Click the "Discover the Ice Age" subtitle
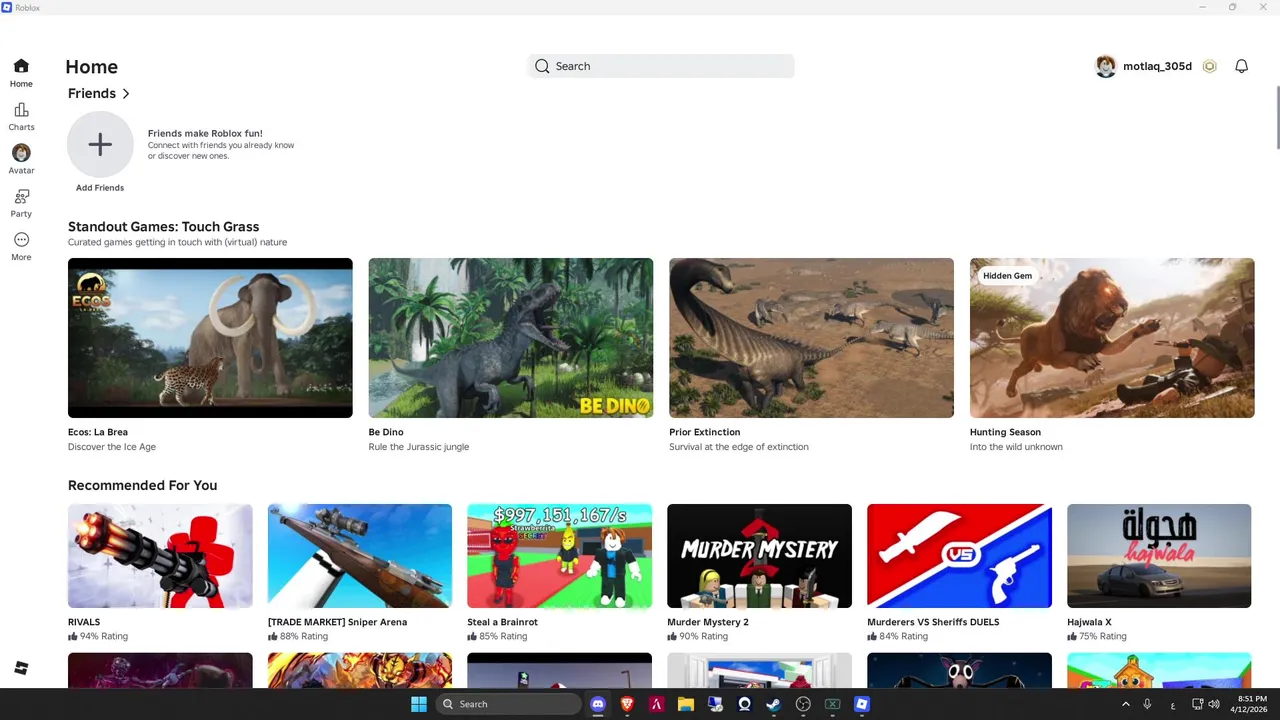The width and height of the screenshot is (1280, 720). tap(112, 447)
